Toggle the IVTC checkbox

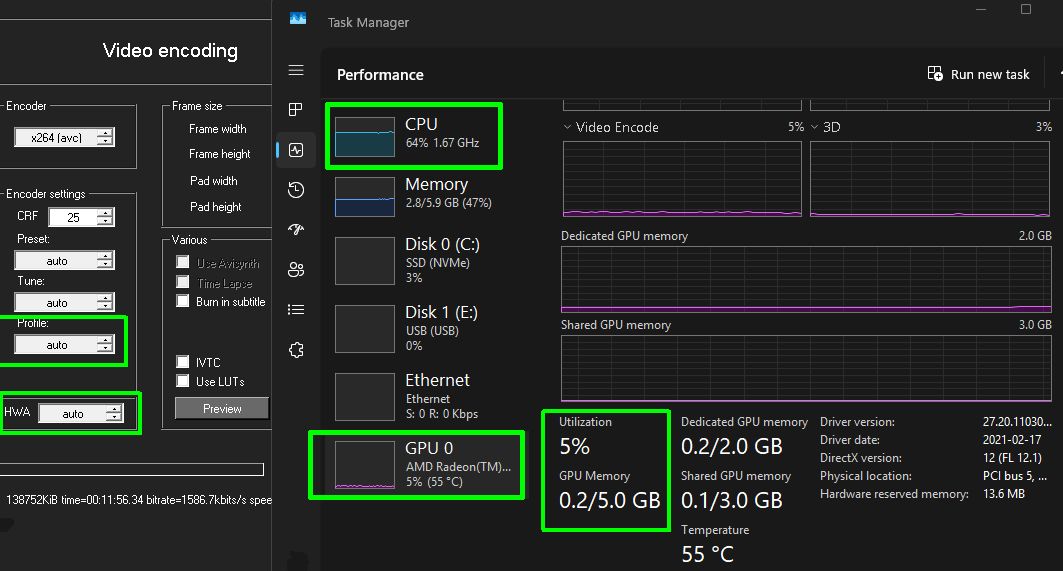coord(183,362)
